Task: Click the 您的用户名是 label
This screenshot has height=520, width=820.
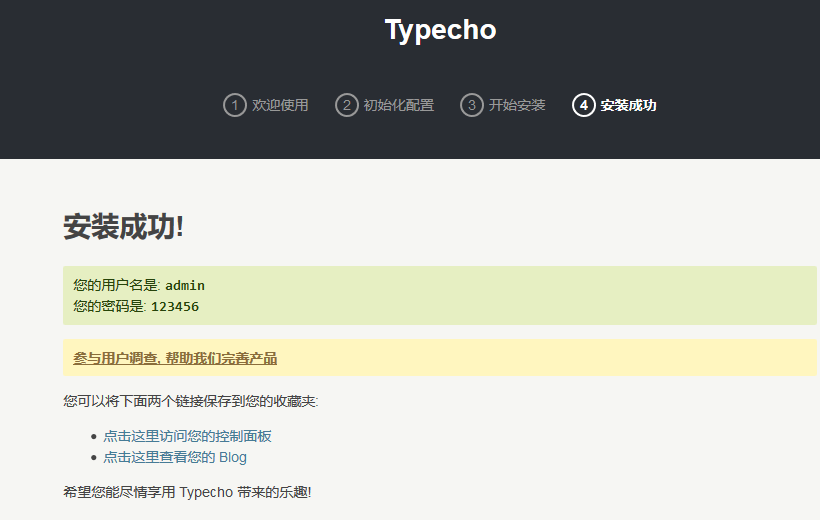Action: (x=117, y=285)
